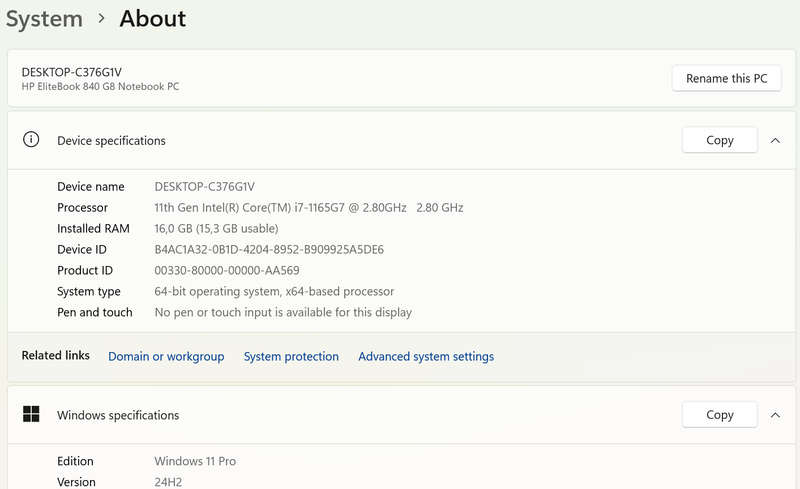Select the Windows specifications heading
The width and height of the screenshot is (800, 489).
pyautogui.click(x=118, y=415)
